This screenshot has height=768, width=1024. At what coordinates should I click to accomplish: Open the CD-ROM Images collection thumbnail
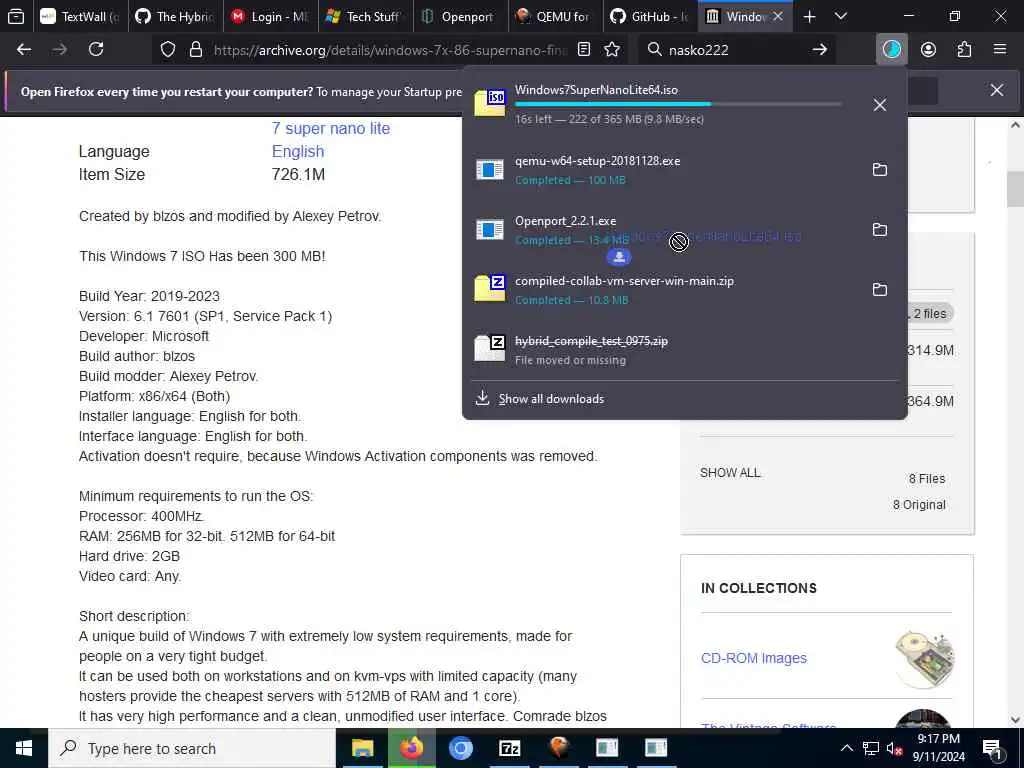pyautogui.click(x=924, y=658)
